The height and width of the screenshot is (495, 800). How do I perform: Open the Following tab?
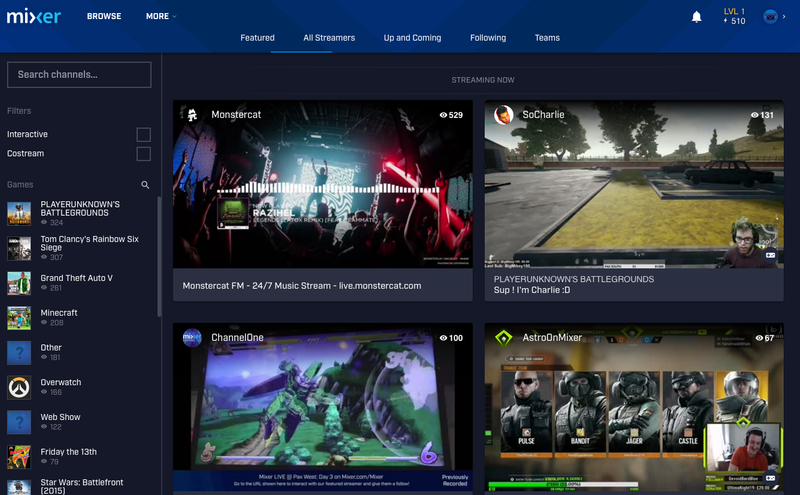click(488, 38)
